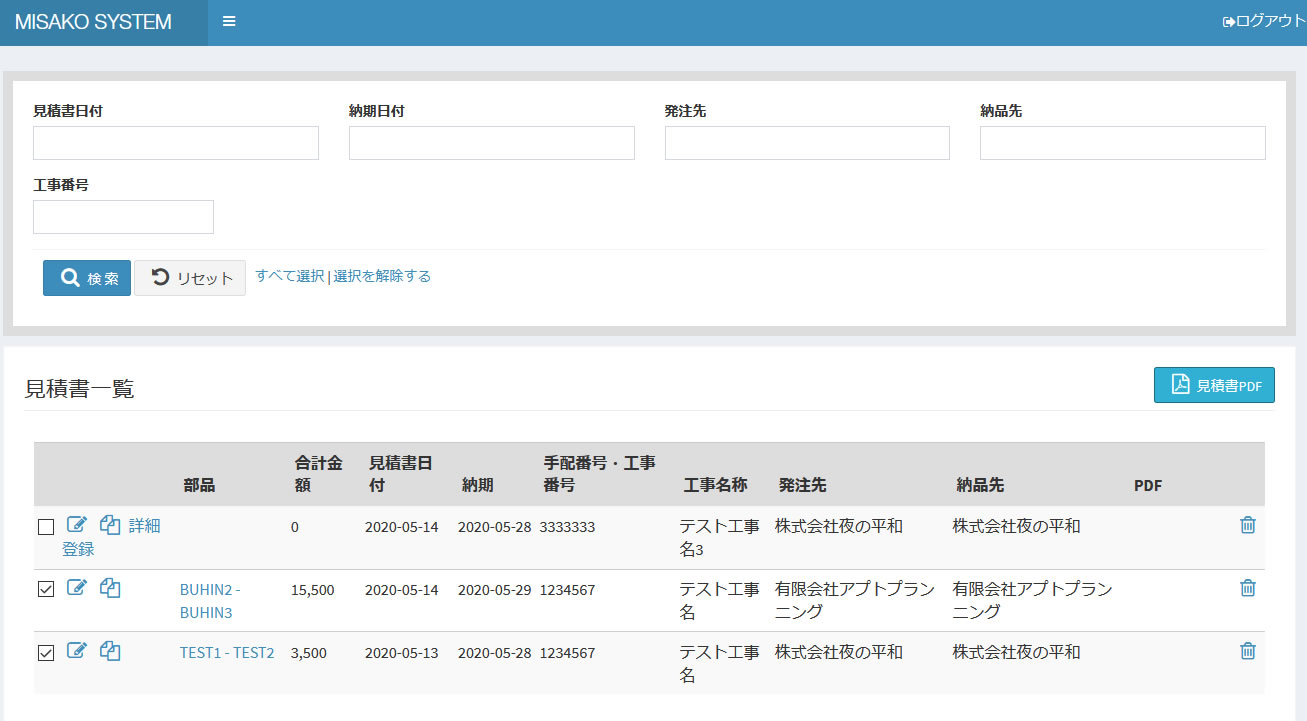This screenshot has width=1307, height=721.
Task: Click copy icon for the 3333333 row
Action: pyautogui.click(x=110, y=525)
